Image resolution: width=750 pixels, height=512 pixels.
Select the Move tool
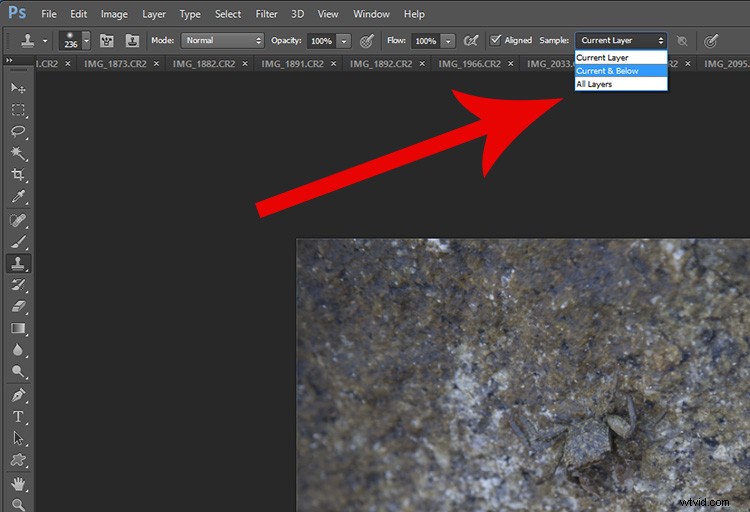pos(18,88)
